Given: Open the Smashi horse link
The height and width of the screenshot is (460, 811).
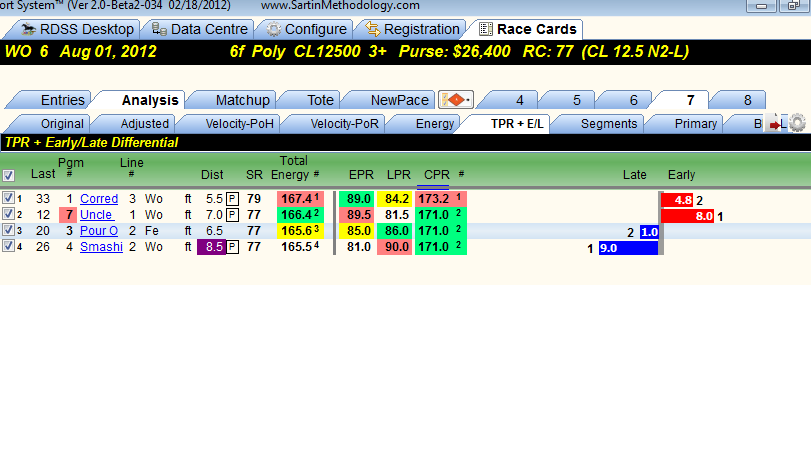Looking at the screenshot, I should [101, 247].
